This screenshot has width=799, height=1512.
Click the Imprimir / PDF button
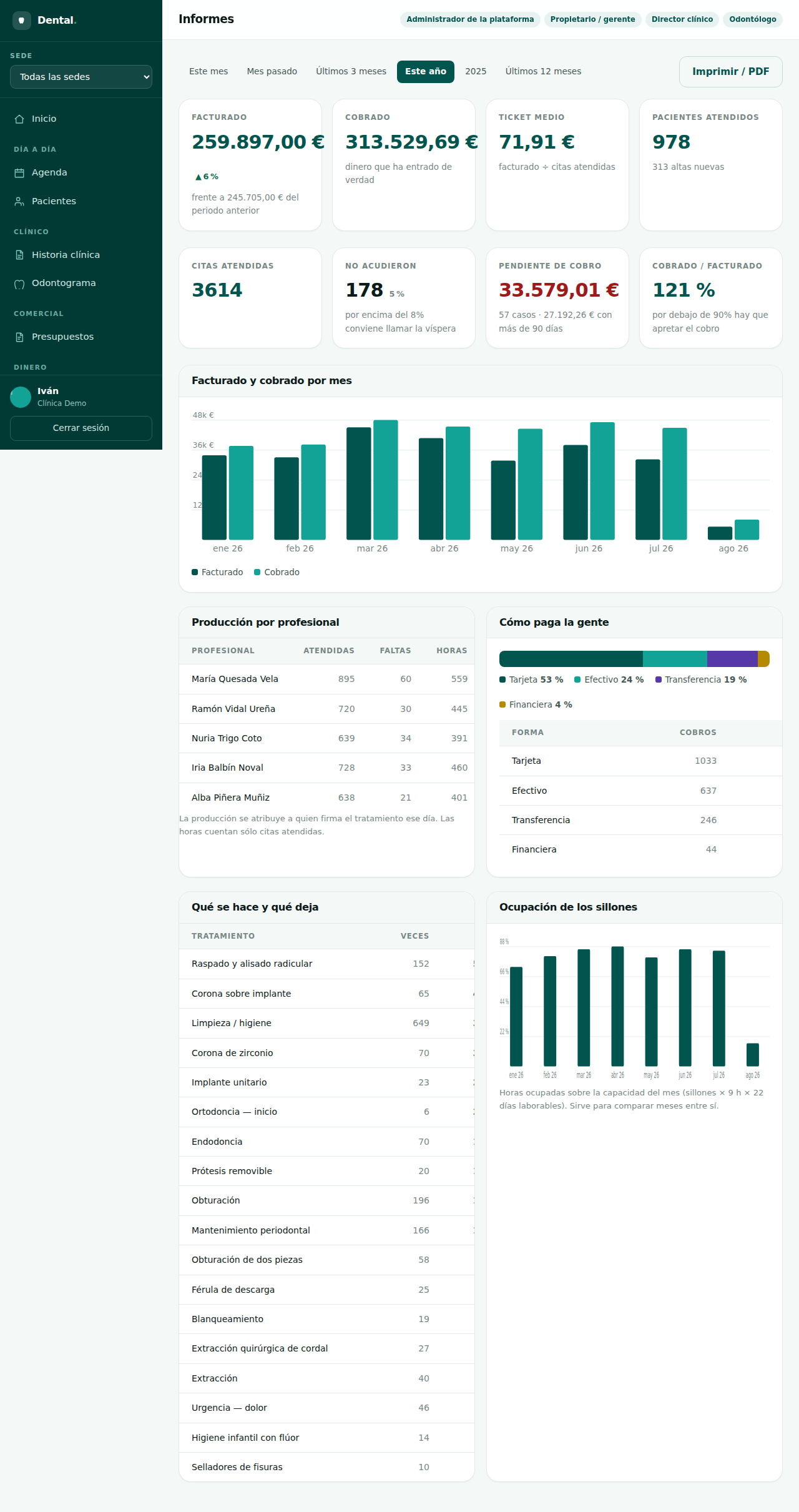coord(730,72)
